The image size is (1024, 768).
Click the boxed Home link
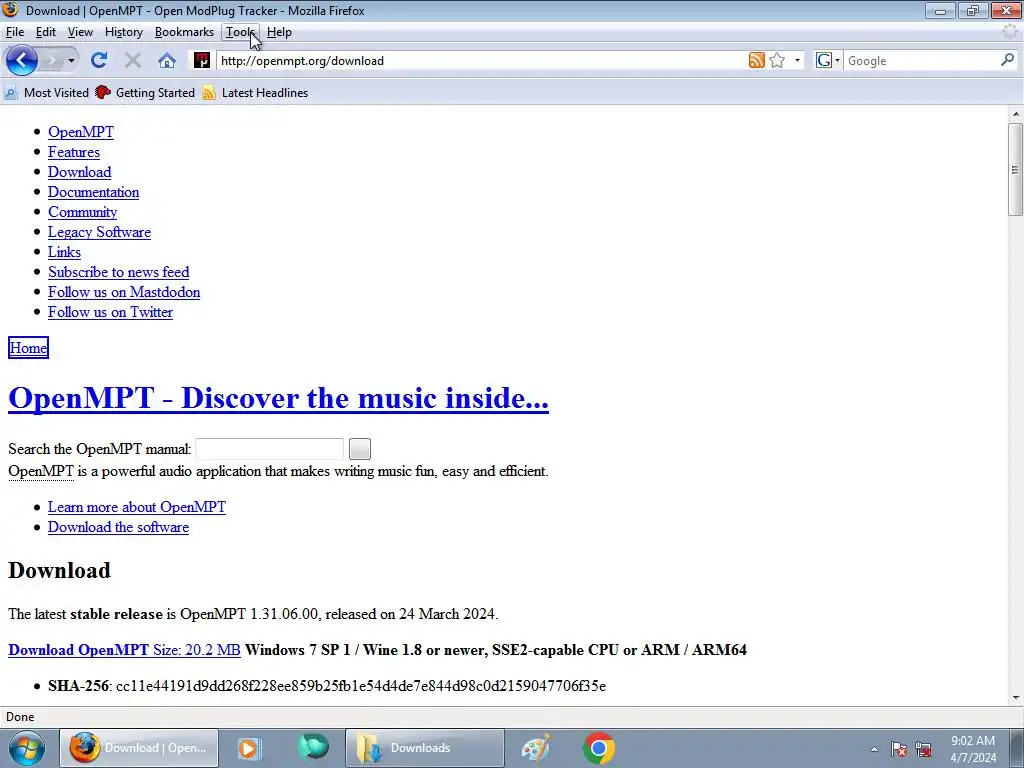[28, 348]
